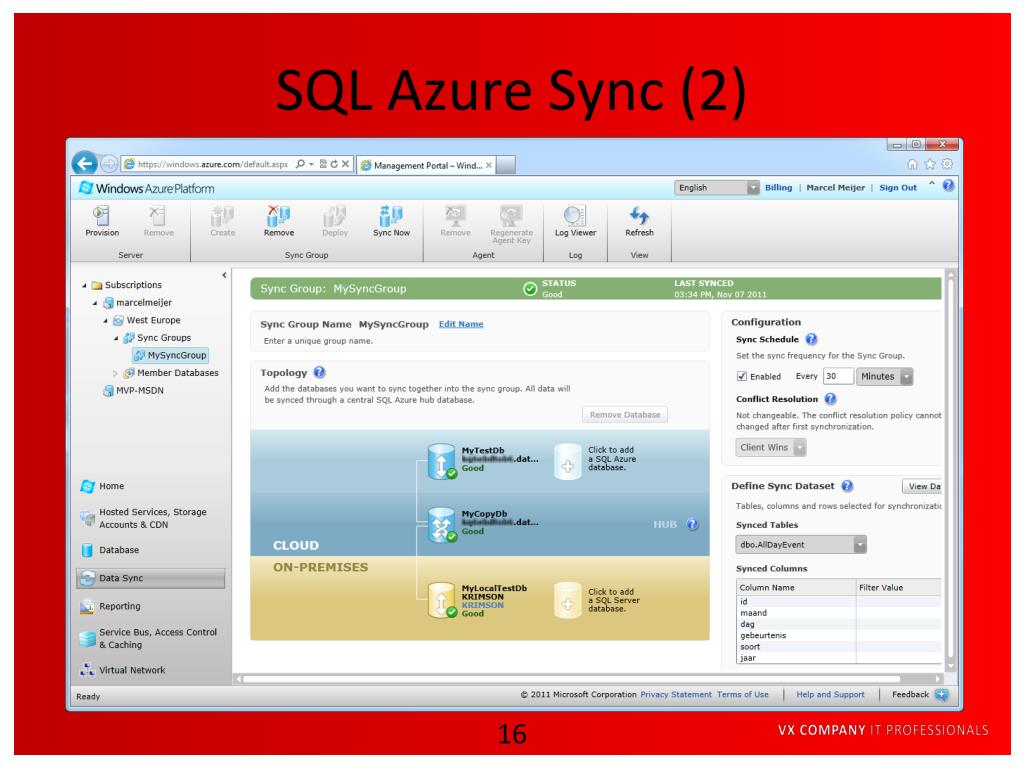Select the MyLocalTestDb on-premises database icon
This screenshot has height=768, width=1024.
441,600
